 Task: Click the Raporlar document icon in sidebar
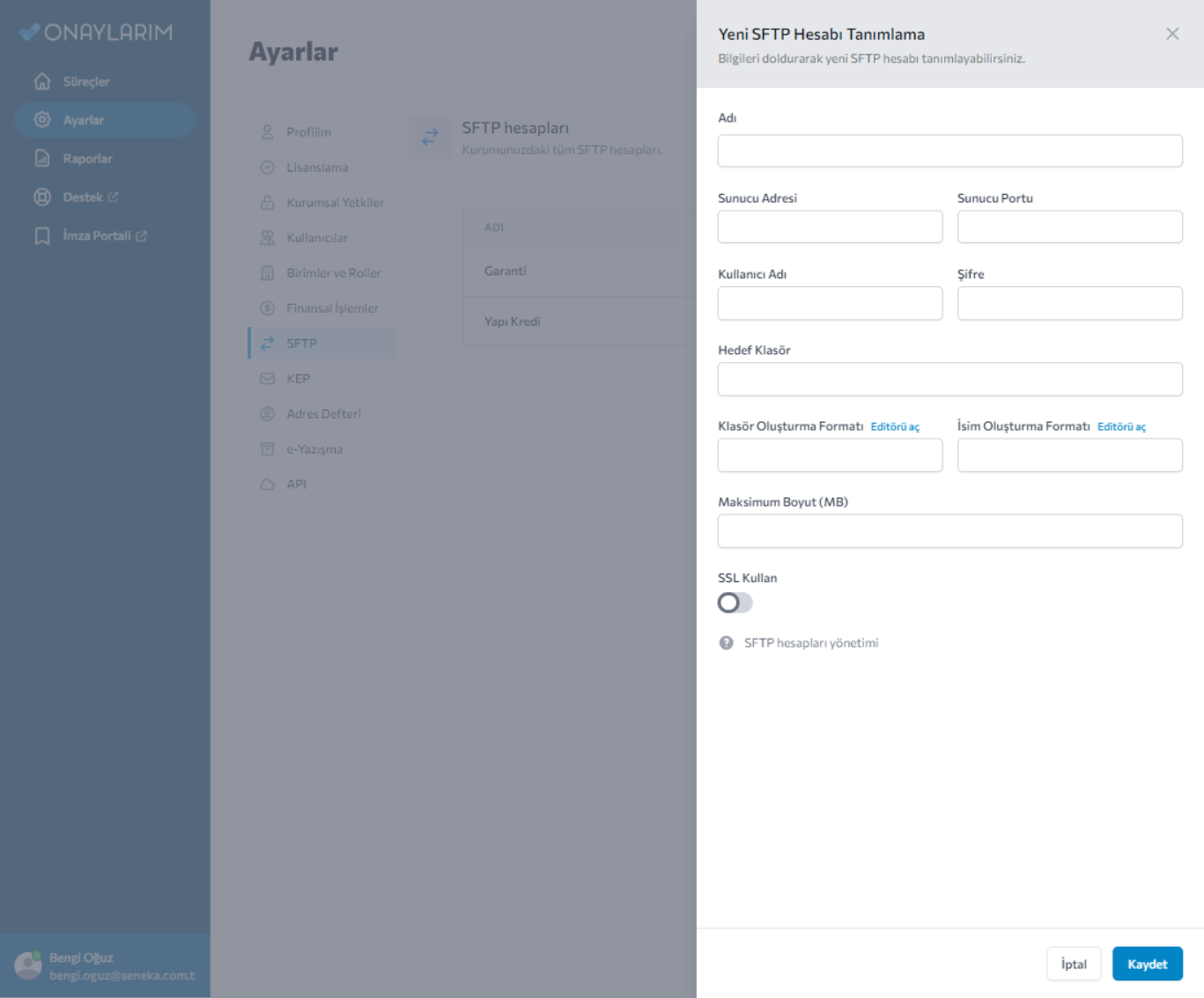(x=42, y=159)
